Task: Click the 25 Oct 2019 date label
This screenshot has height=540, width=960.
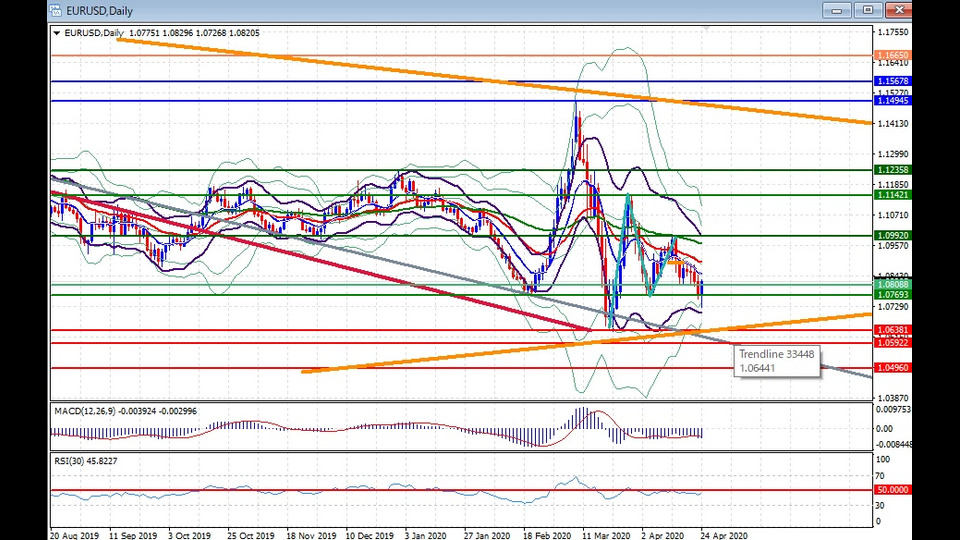Action: click(x=251, y=535)
